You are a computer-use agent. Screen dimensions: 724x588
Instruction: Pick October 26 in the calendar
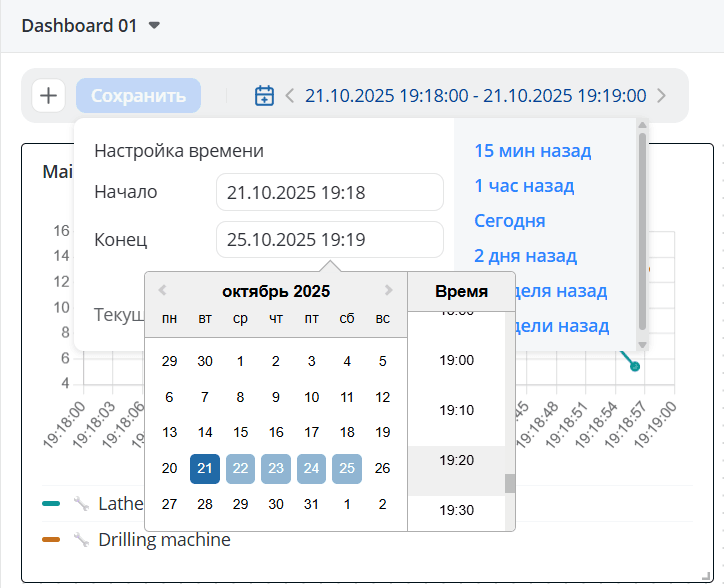pos(382,468)
